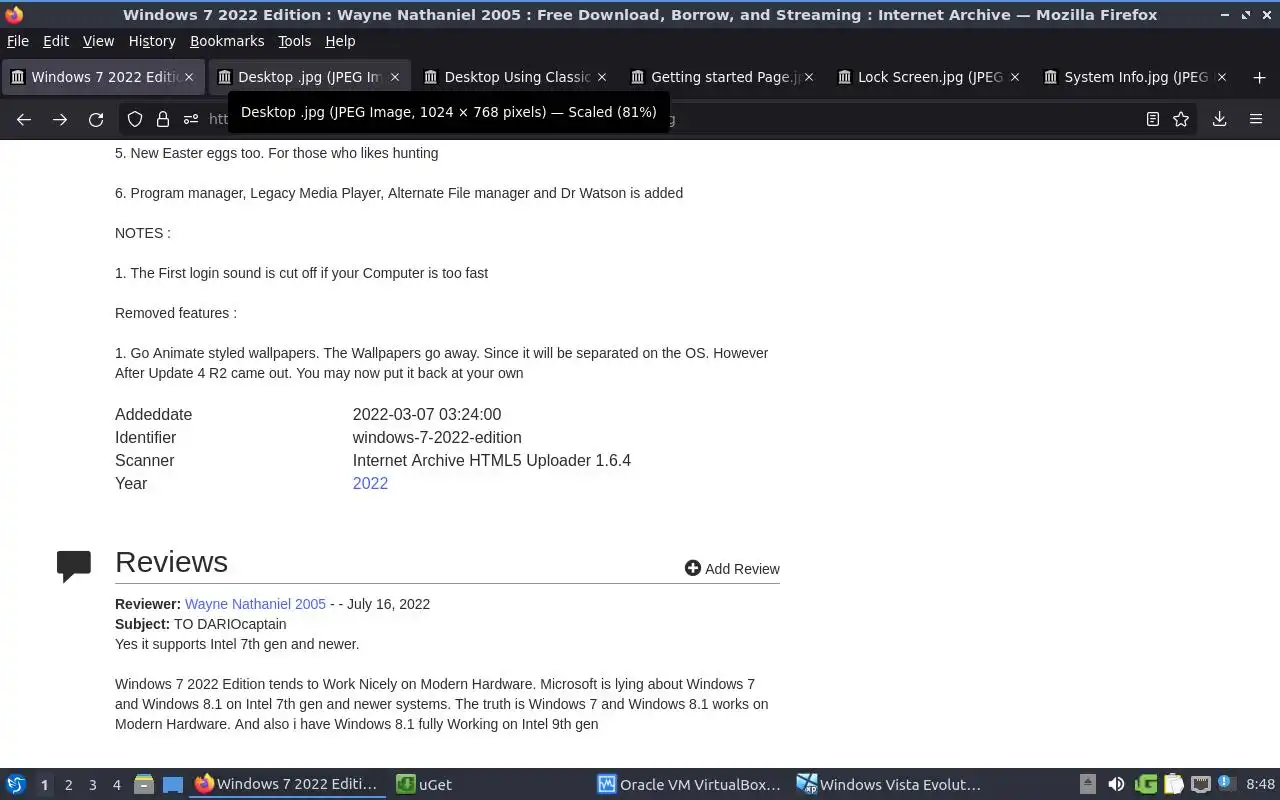Open the Edit menu
This screenshot has height=800, width=1280.
click(56, 41)
